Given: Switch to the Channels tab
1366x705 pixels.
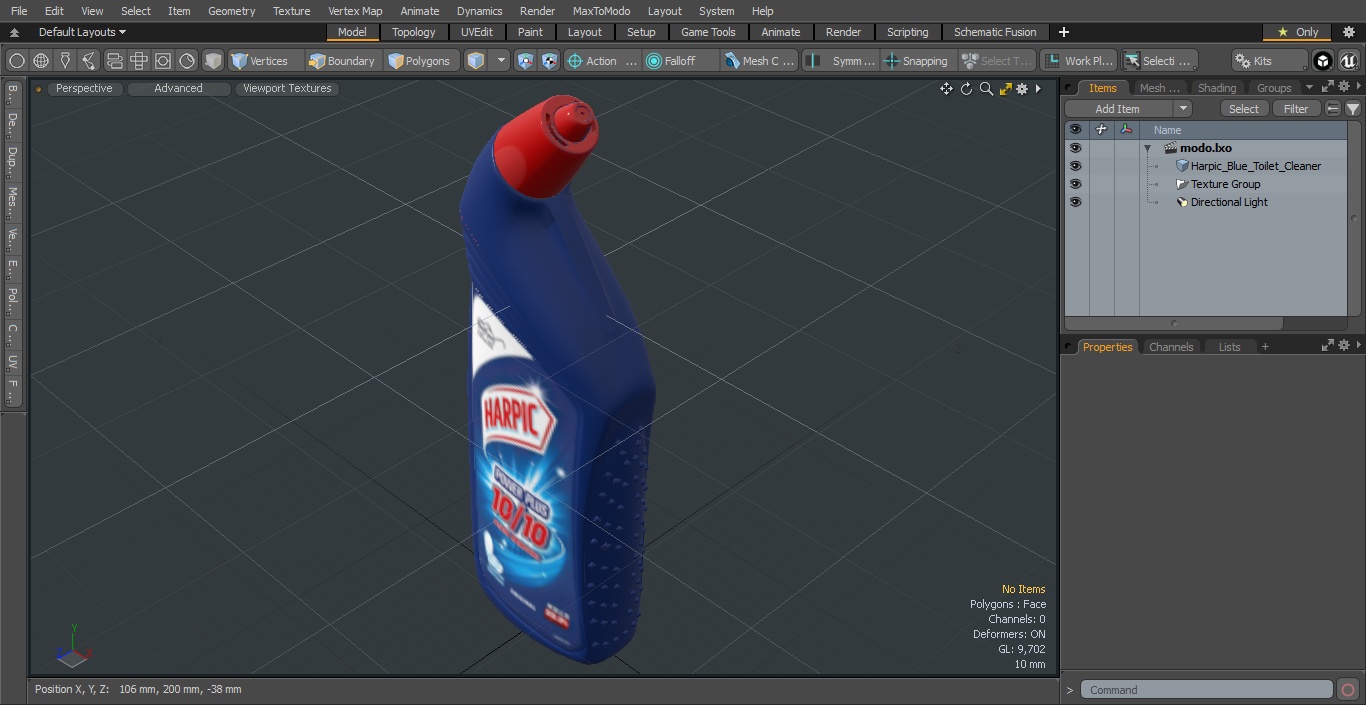Looking at the screenshot, I should pyautogui.click(x=1171, y=347).
